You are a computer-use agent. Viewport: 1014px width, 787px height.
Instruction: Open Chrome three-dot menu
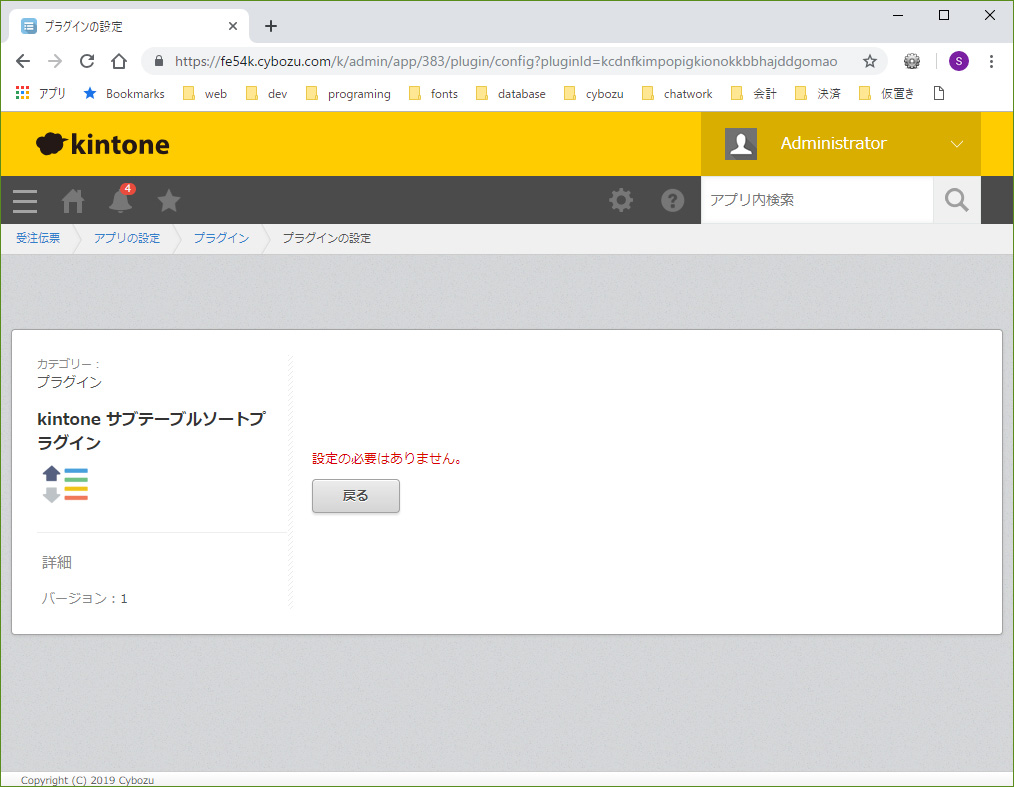click(991, 61)
